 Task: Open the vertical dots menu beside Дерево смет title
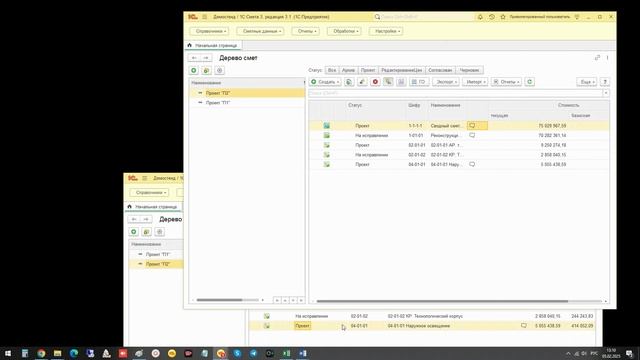click(607, 58)
